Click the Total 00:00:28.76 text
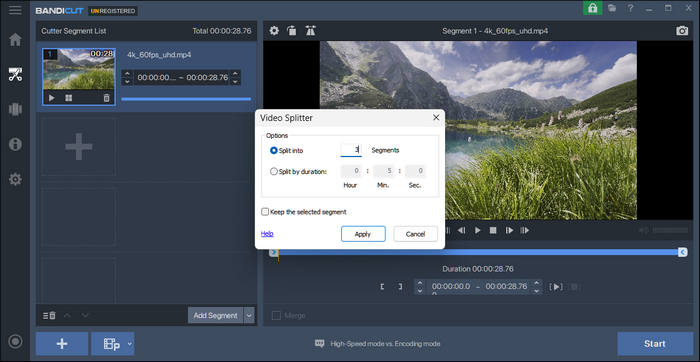 [x=222, y=31]
